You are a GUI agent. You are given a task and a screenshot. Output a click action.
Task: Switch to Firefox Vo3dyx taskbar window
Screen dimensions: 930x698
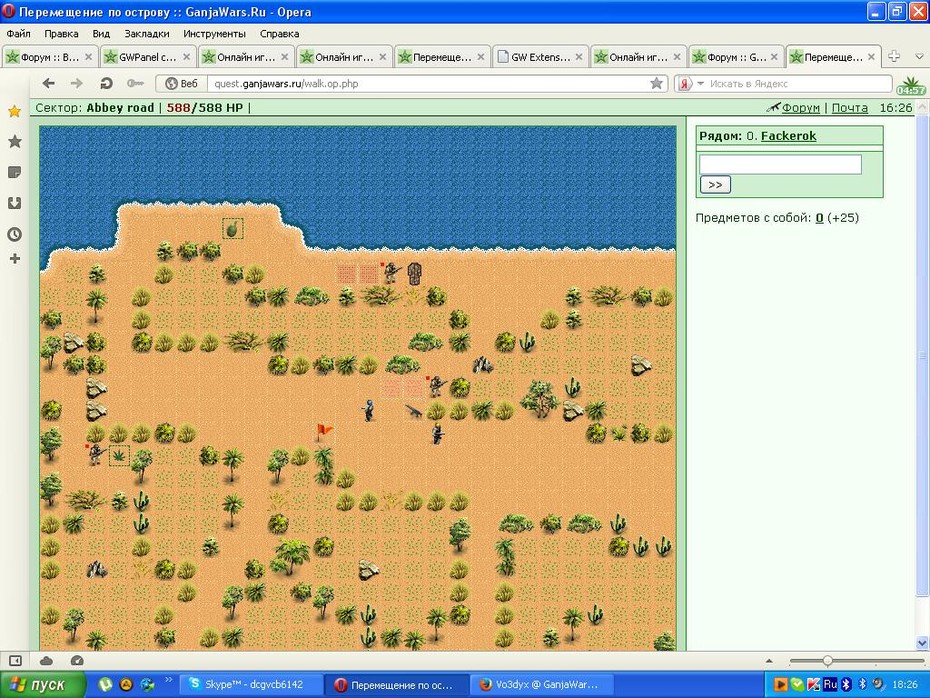(542, 685)
